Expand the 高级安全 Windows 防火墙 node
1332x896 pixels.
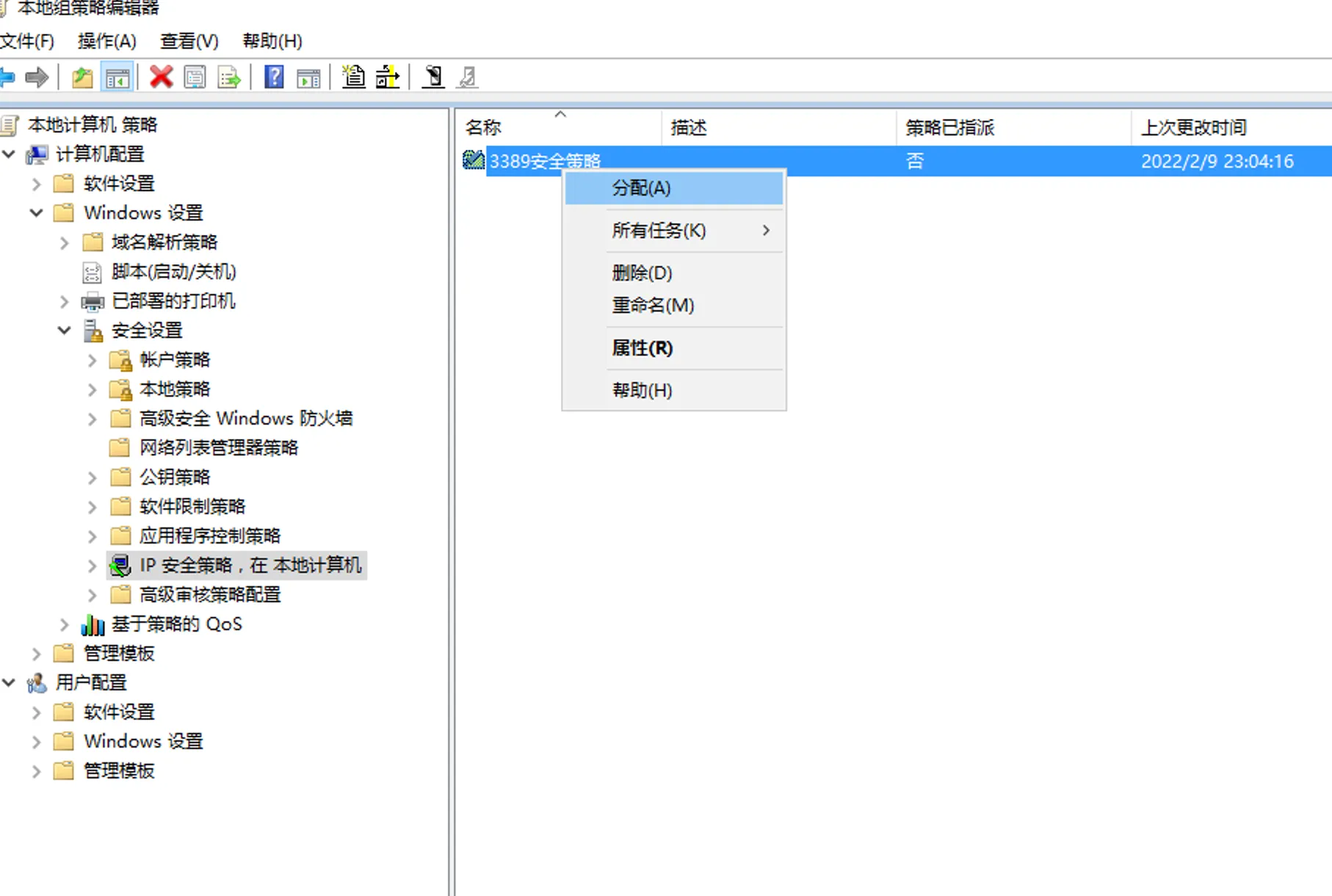pos(93,419)
